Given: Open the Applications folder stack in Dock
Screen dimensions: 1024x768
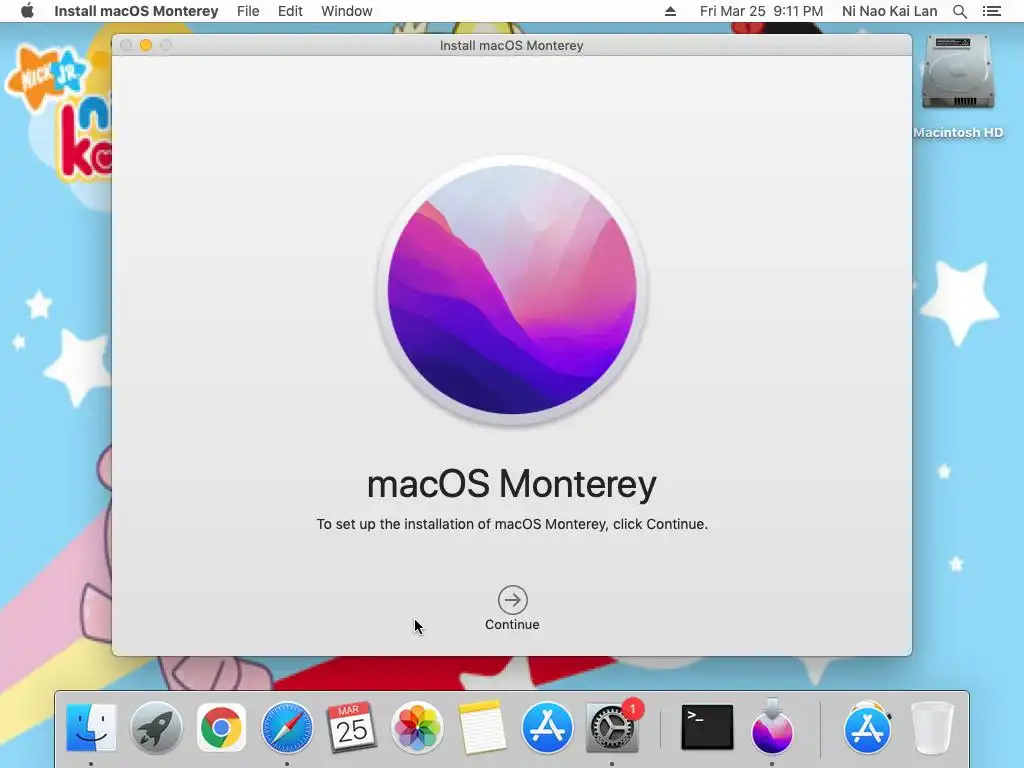Looking at the screenshot, I should [867, 728].
